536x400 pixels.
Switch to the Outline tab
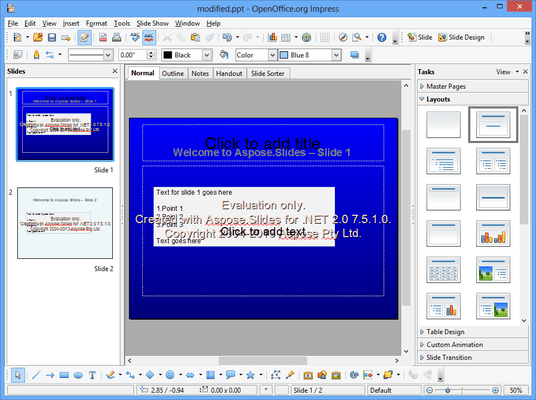pos(173,73)
